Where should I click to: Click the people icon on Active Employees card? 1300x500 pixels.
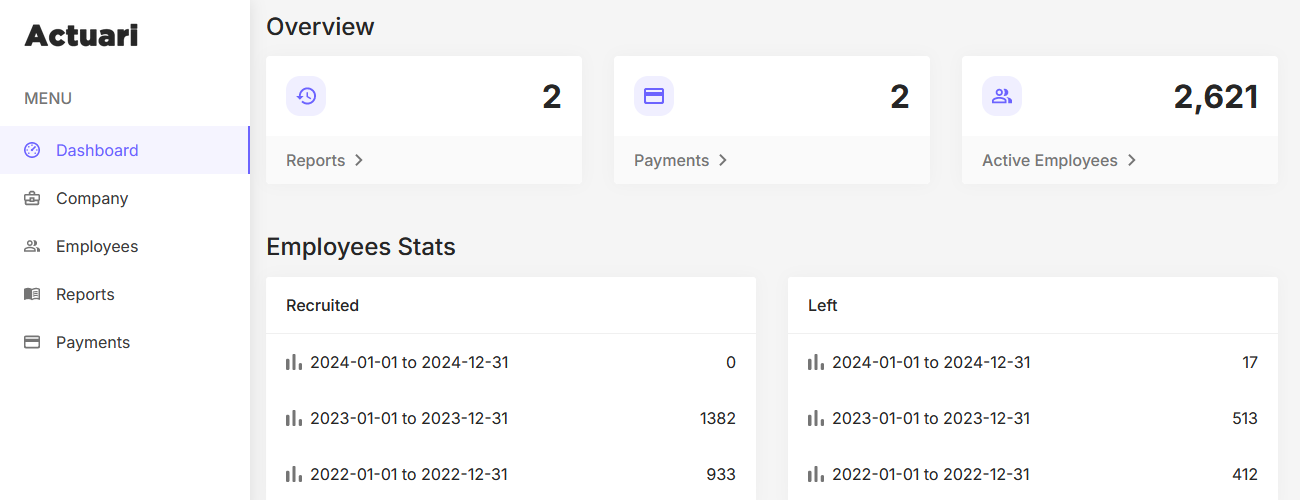point(1002,96)
